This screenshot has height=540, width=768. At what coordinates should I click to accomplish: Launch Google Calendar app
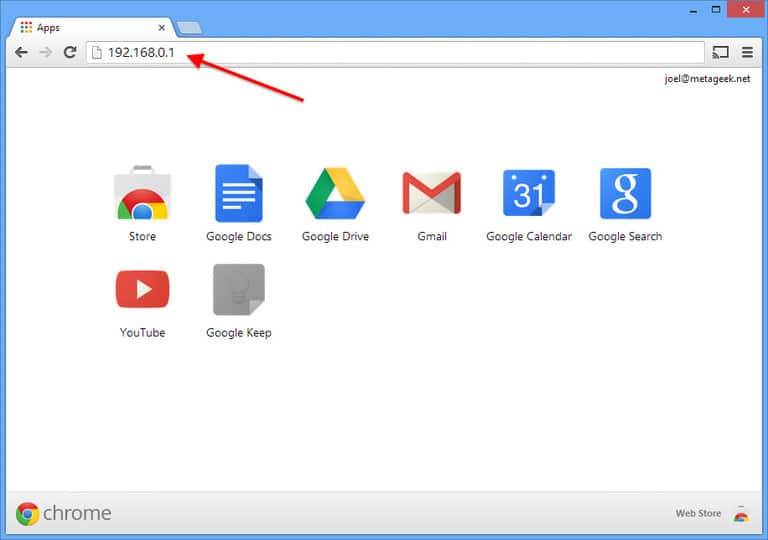pos(528,194)
